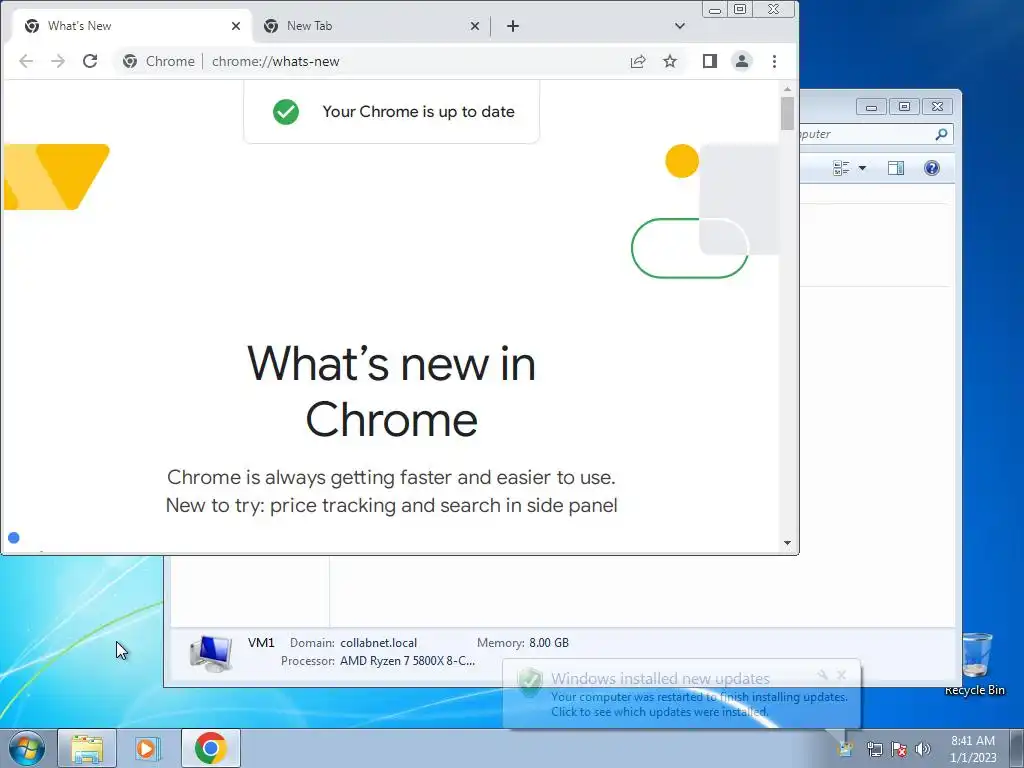Click the 'What's new in Chrome' heading
1024x768 pixels.
click(392, 391)
